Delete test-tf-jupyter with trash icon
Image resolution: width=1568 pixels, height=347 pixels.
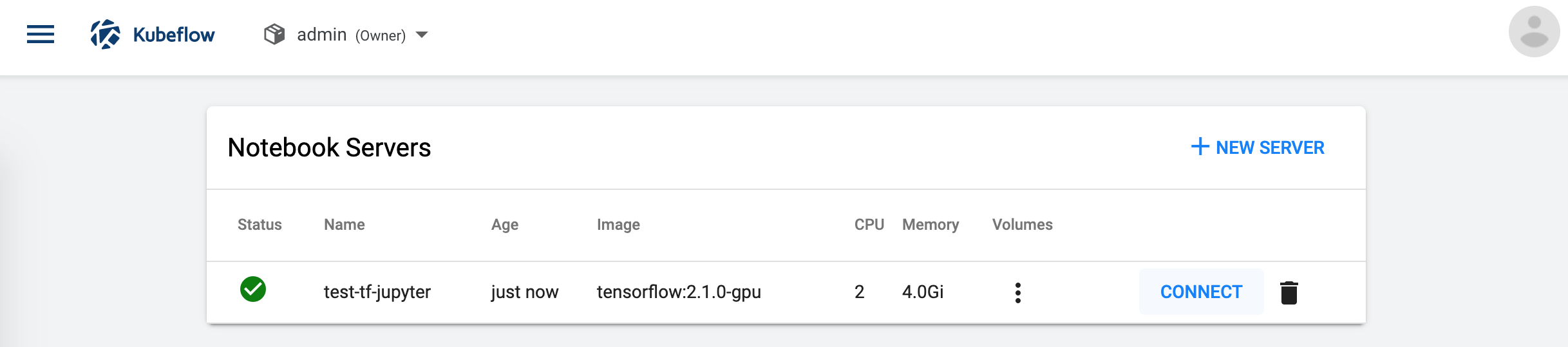[x=1289, y=292]
